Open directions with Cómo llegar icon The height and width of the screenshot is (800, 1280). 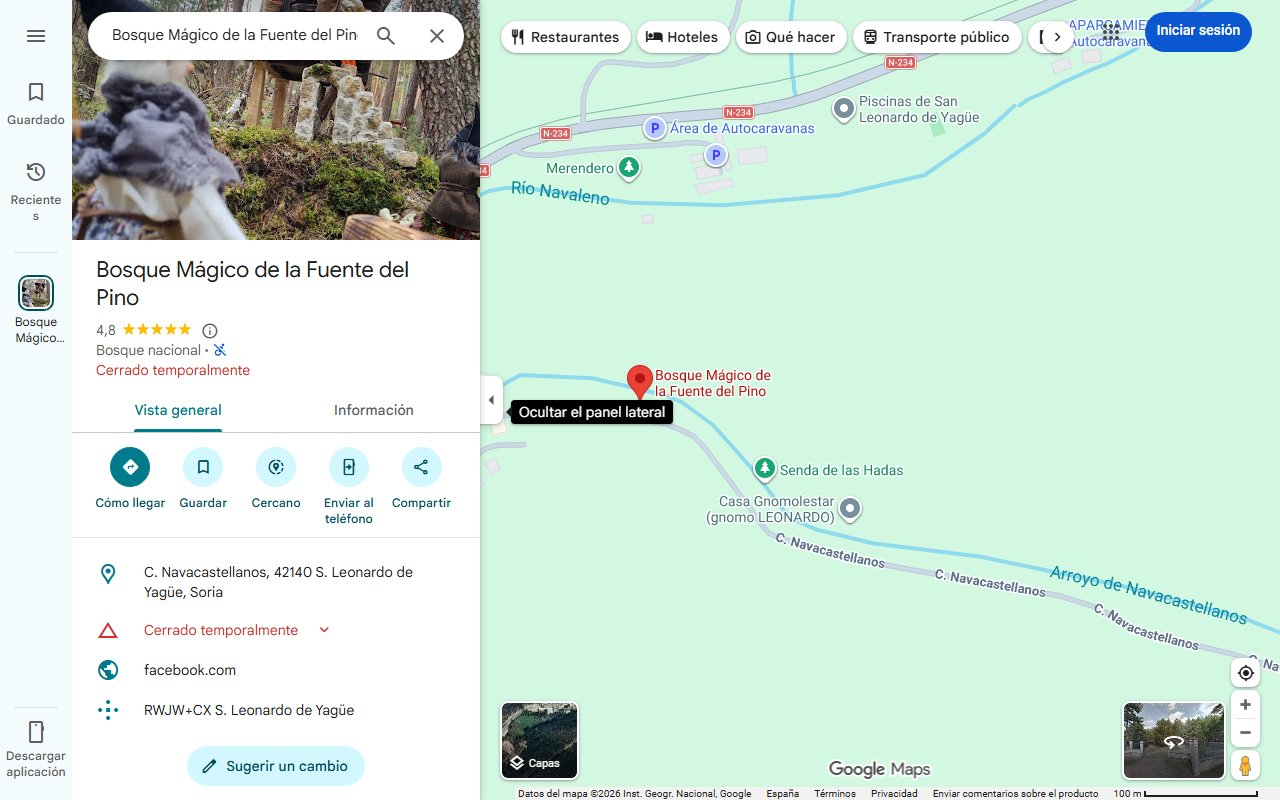(x=129, y=467)
